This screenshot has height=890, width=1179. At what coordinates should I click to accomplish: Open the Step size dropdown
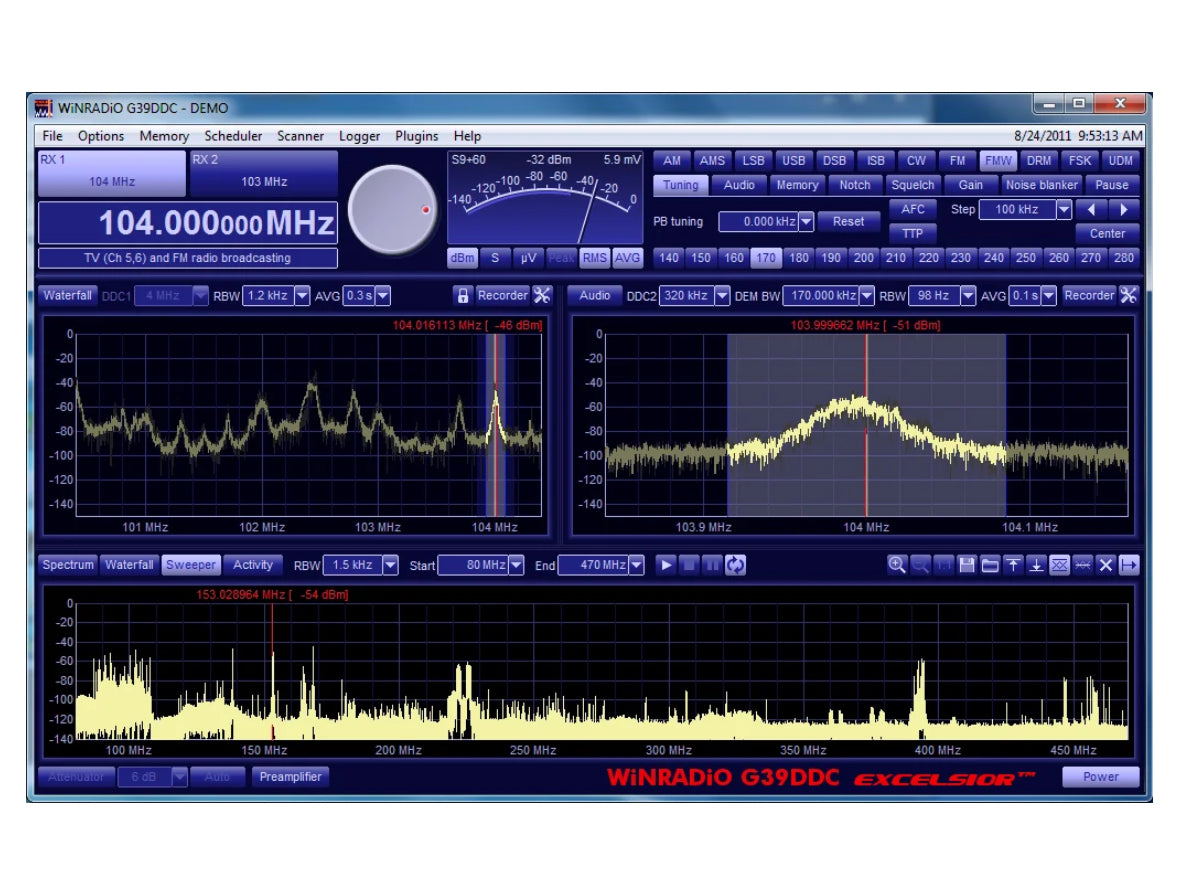pos(1063,210)
